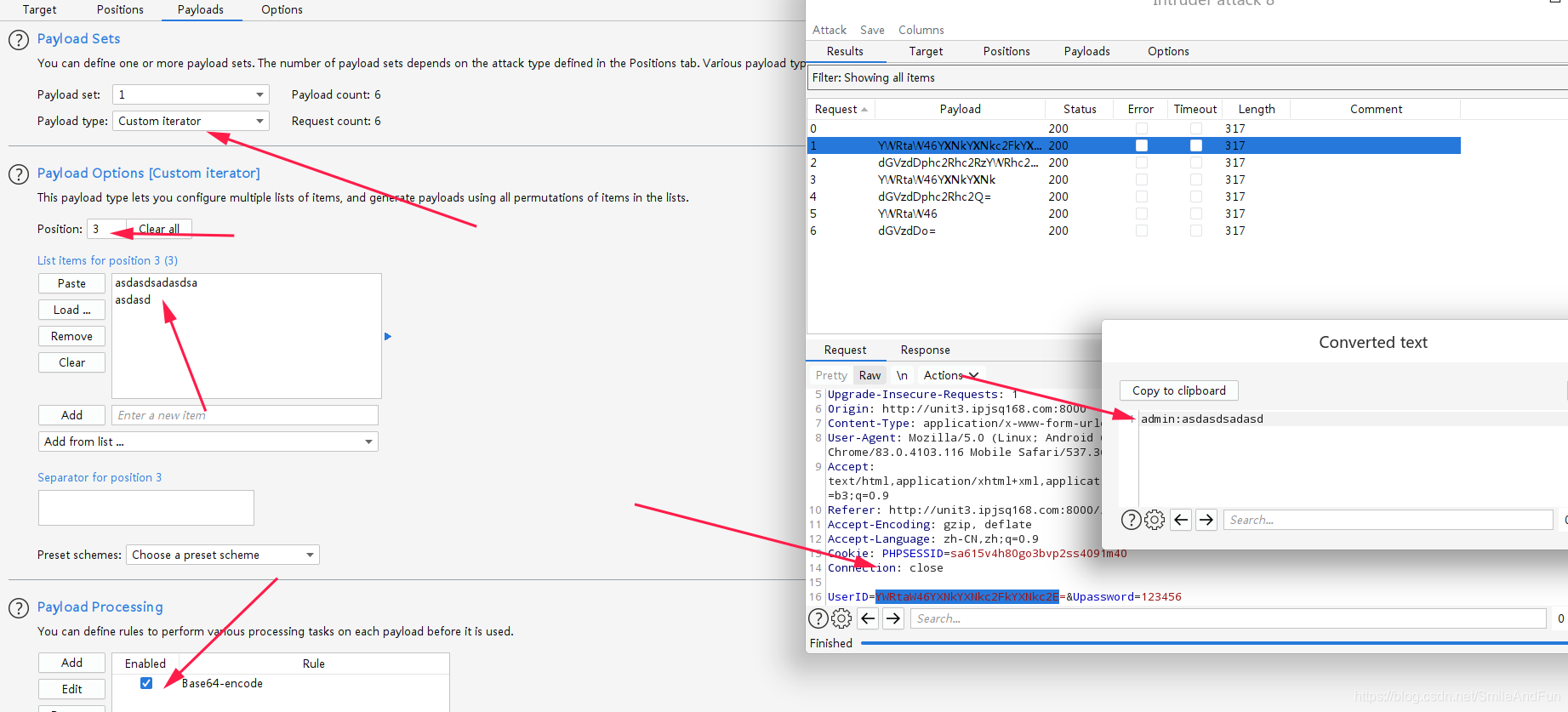The width and height of the screenshot is (1568, 712).
Task: Toggle Timeout checkbox in selected request 1 row
Action: click(x=1196, y=145)
